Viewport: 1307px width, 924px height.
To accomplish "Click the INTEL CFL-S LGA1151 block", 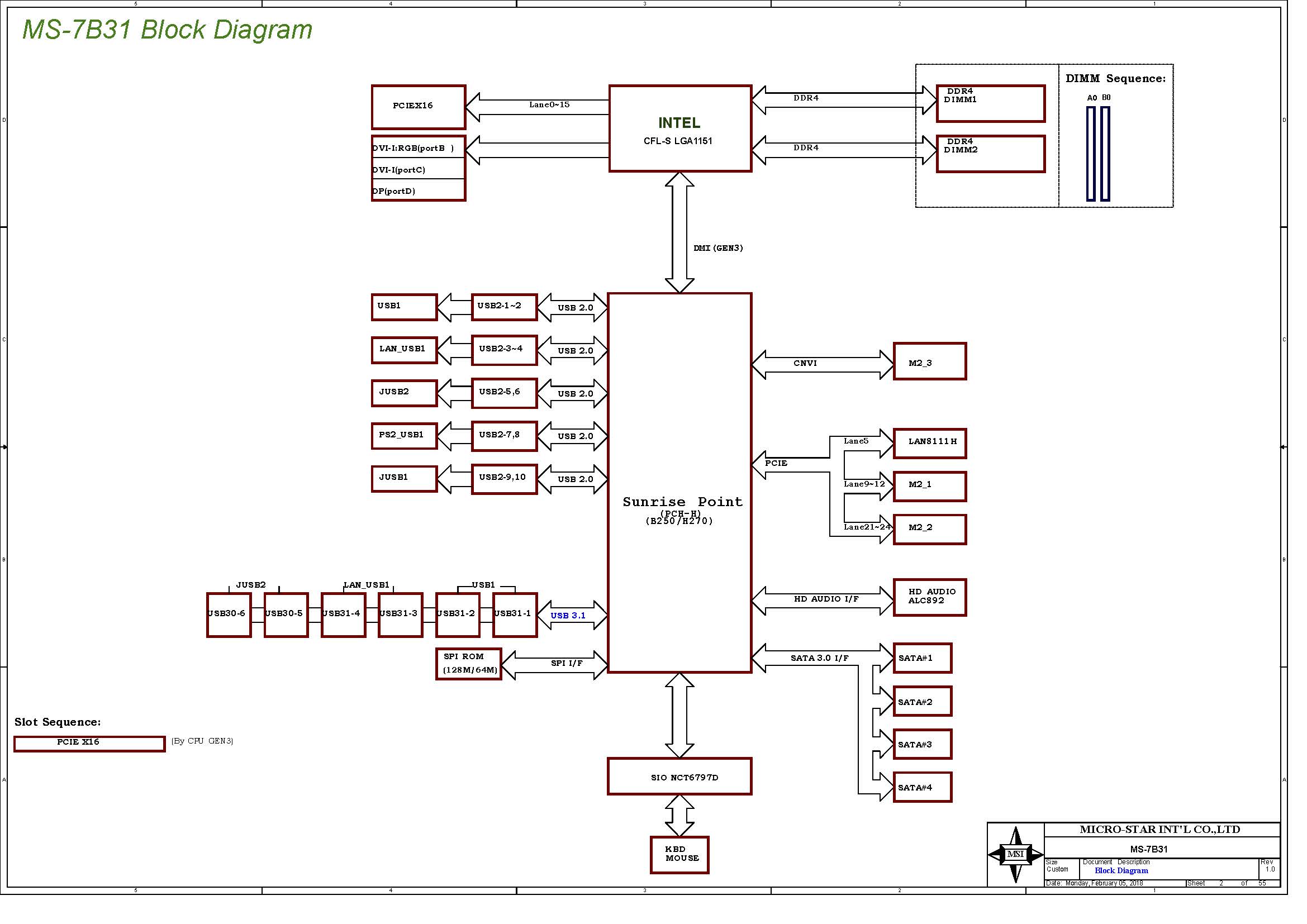I will pos(679,128).
